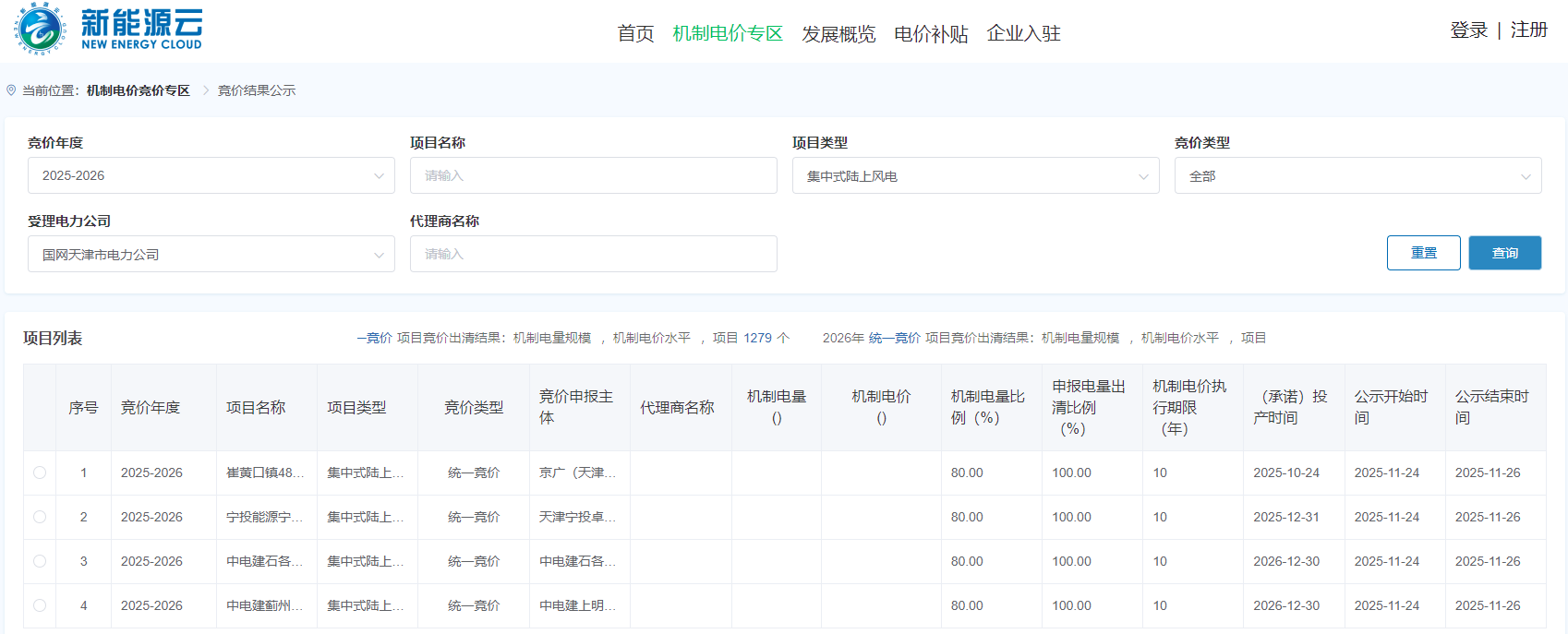Viewport: 1568px width, 634px height.
Task: Open the 机制电价专区 menu item
Action: [728, 33]
